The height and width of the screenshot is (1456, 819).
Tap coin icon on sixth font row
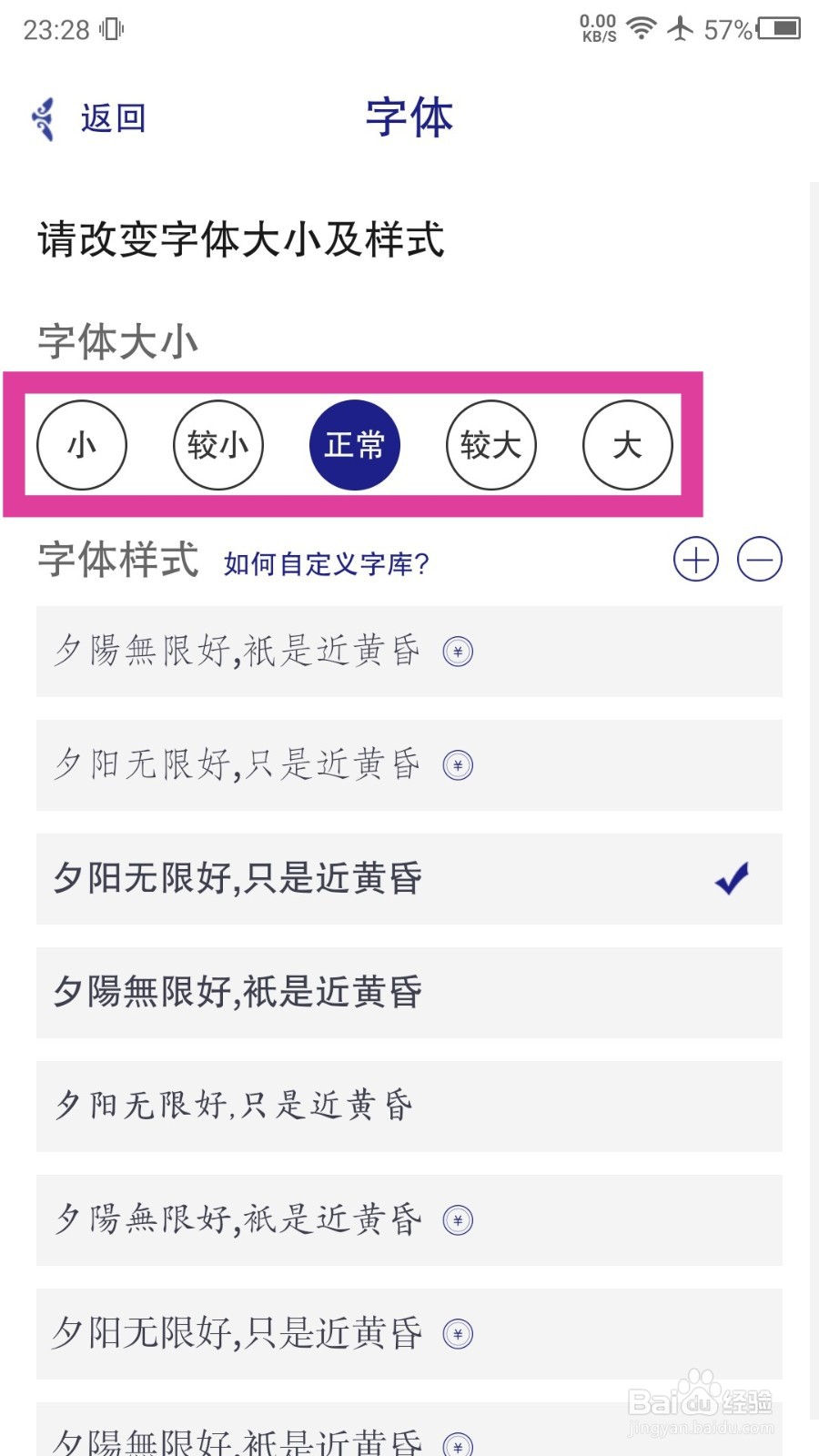click(458, 1220)
